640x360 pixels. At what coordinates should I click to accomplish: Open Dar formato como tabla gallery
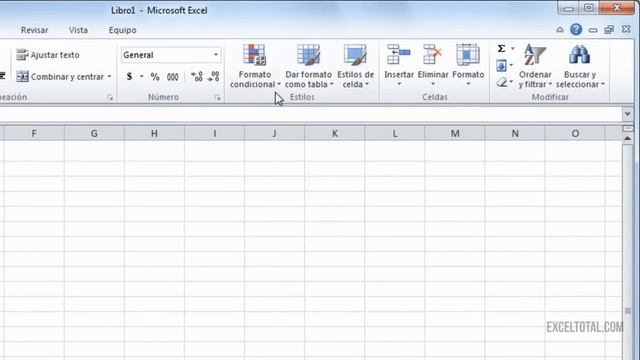pyautogui.click(x=308, y=66)
